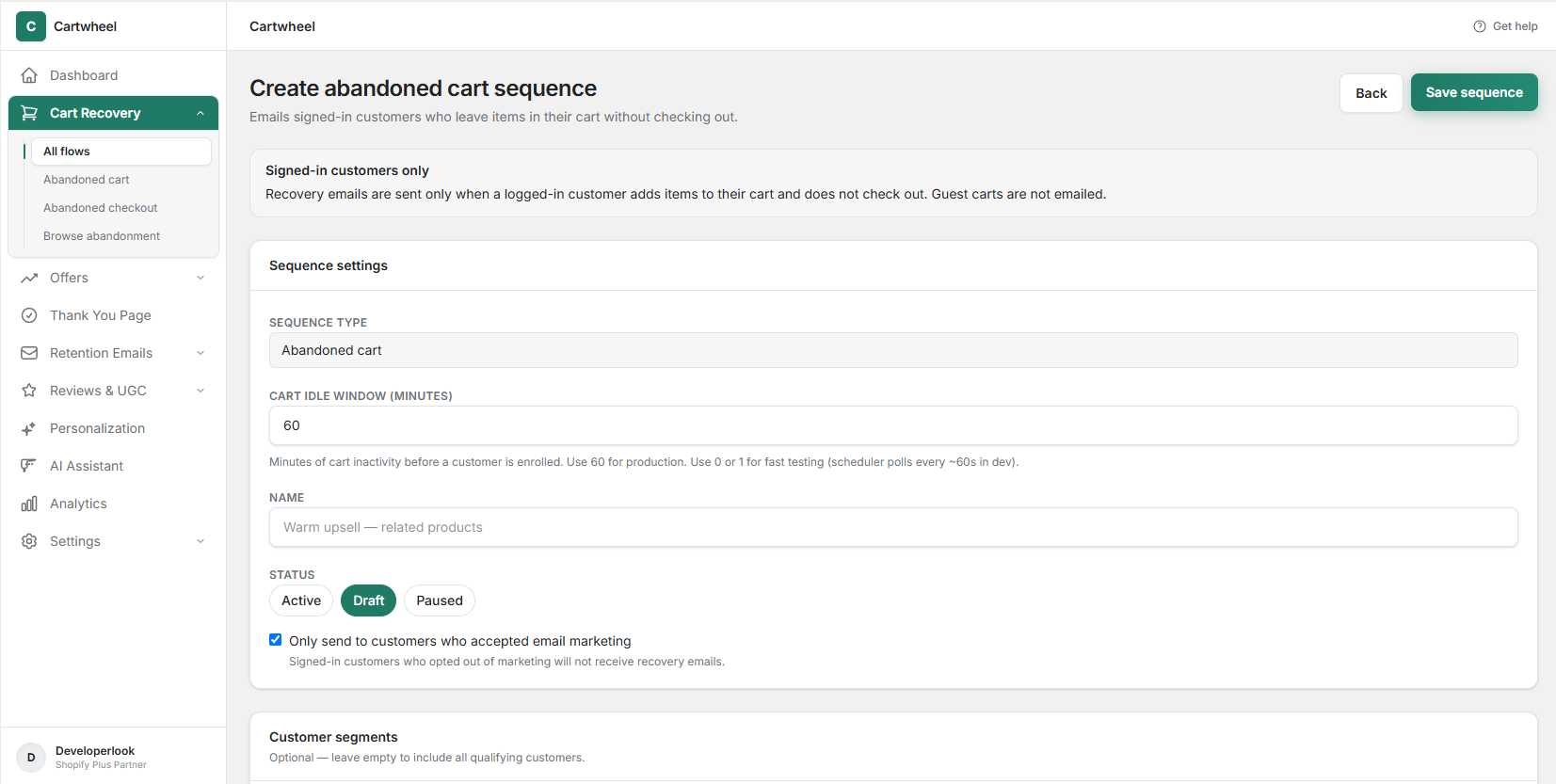
Task: Set status to Active
Action: point(301,600)
